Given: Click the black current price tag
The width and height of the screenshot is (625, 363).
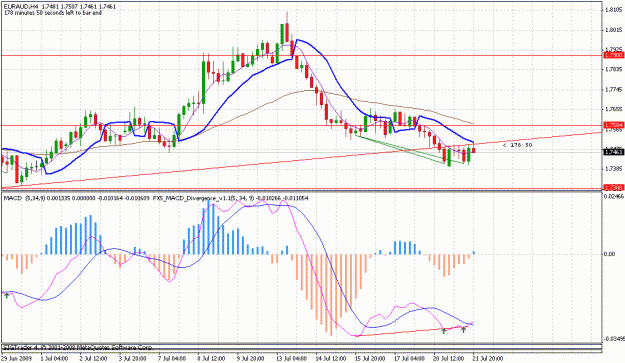Looking at the screenshot, I should tap(614, 152).
